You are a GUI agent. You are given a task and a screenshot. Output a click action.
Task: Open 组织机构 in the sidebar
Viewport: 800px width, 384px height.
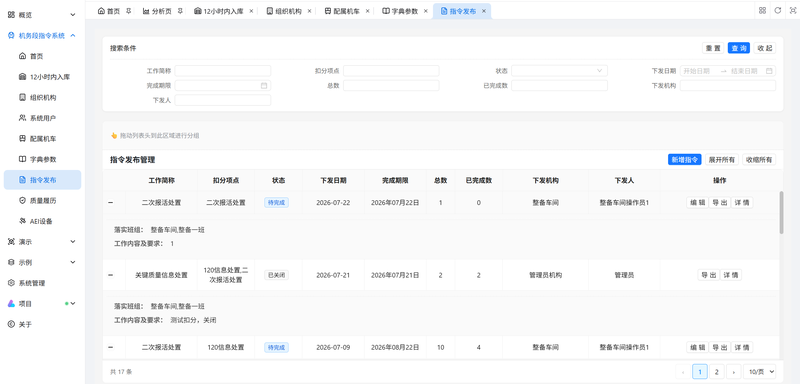tap(42, 97)
